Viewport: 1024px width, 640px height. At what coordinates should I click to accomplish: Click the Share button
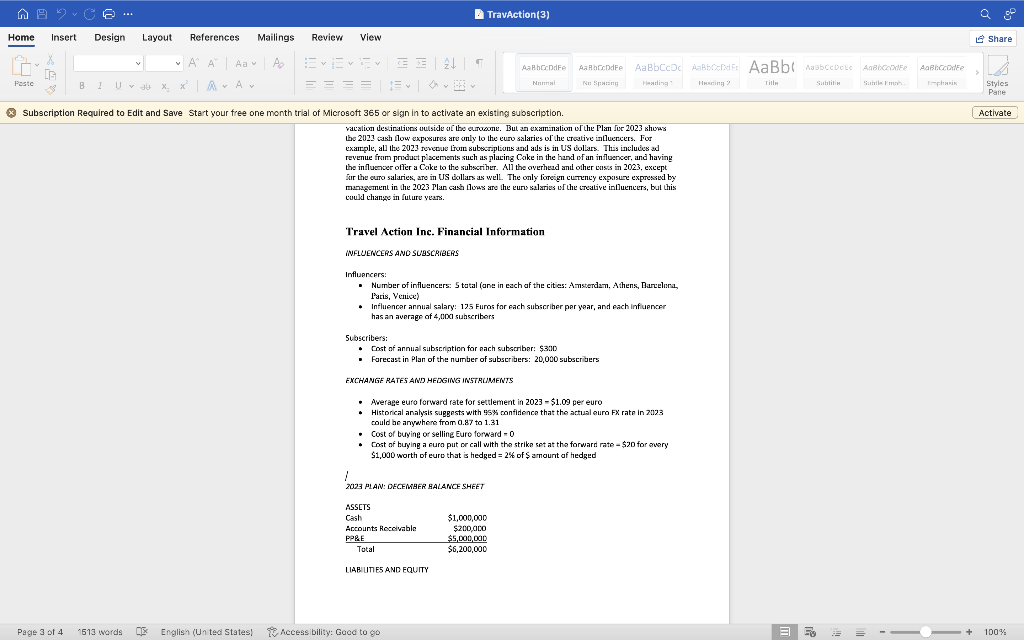pos(993,39)
